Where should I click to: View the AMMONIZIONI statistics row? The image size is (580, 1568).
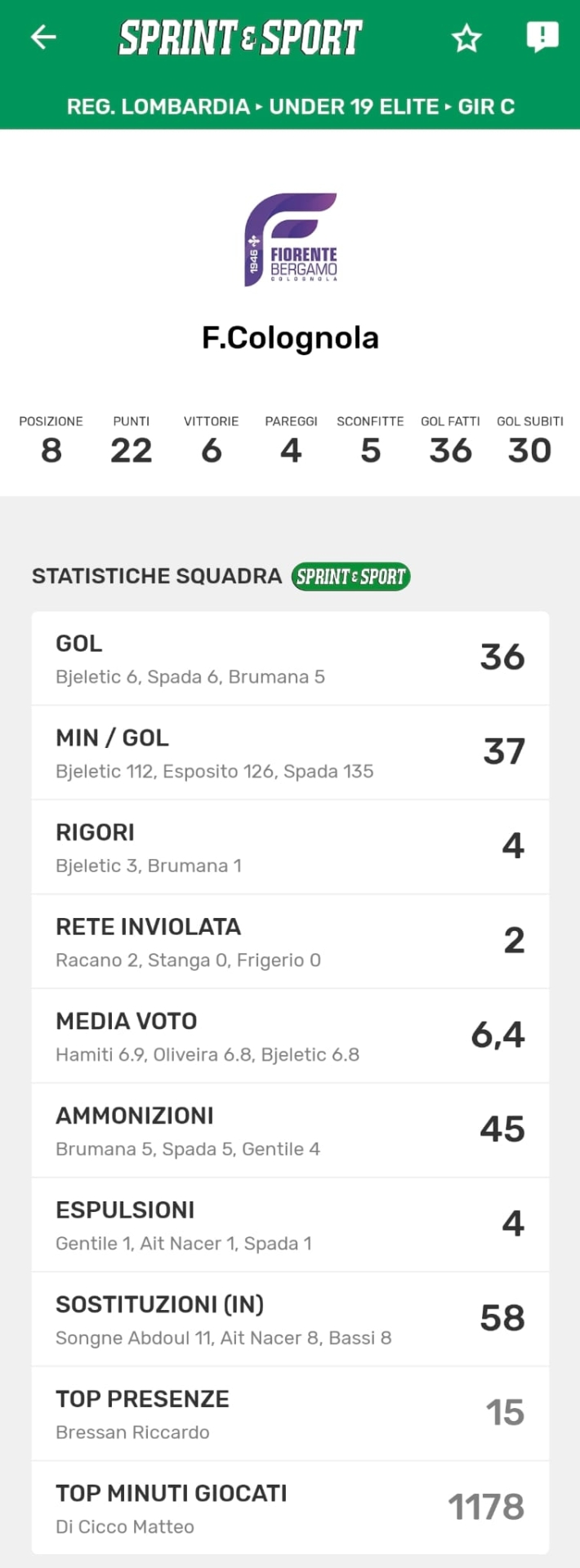(x=290, y=1130)
